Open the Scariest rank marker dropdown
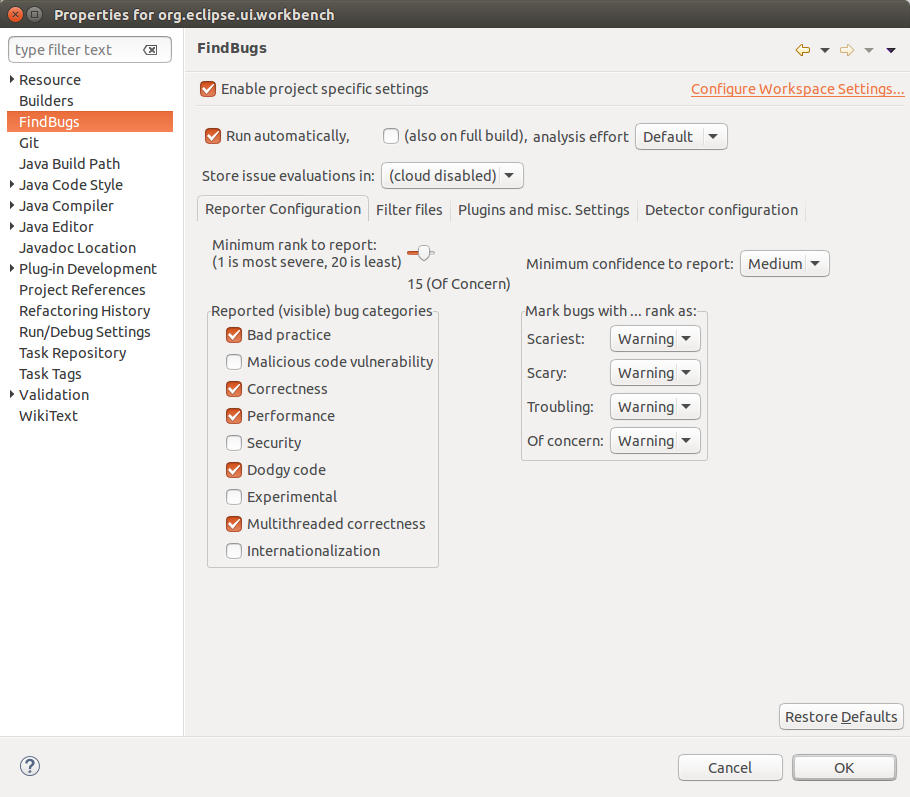The image size is (910, 797). 655,338
